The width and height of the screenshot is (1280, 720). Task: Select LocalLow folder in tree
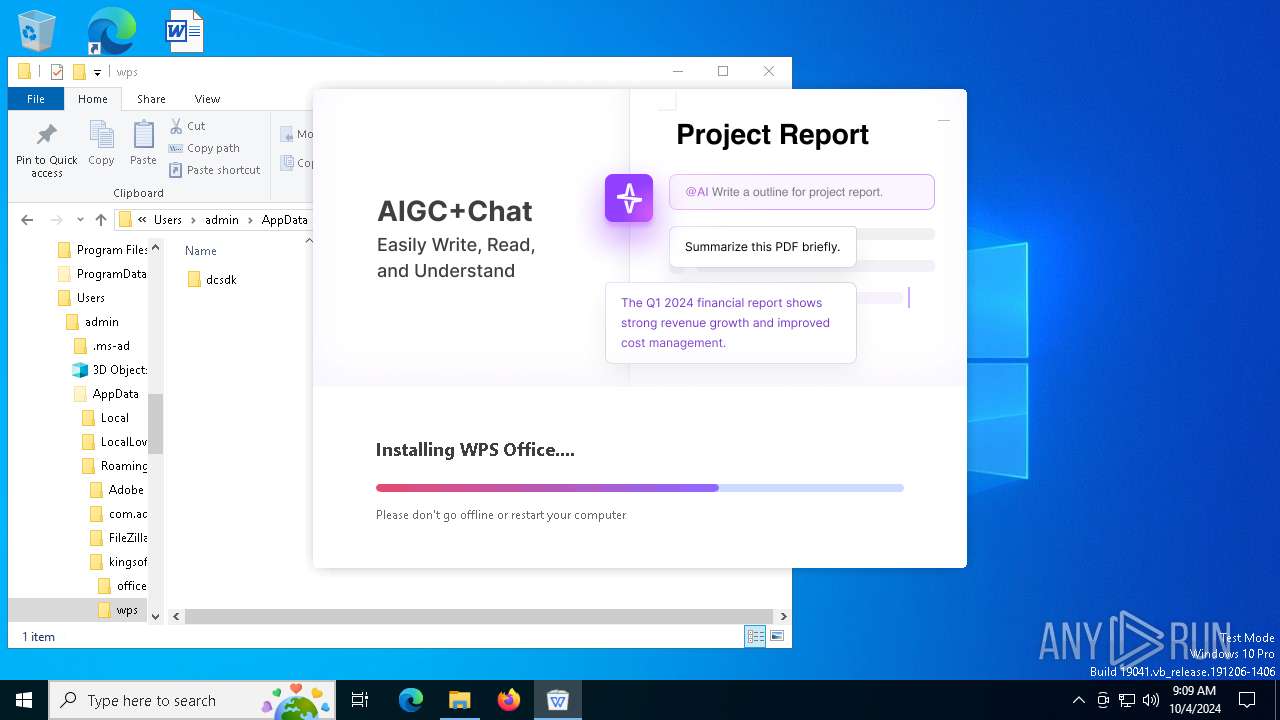coord(114,442)
